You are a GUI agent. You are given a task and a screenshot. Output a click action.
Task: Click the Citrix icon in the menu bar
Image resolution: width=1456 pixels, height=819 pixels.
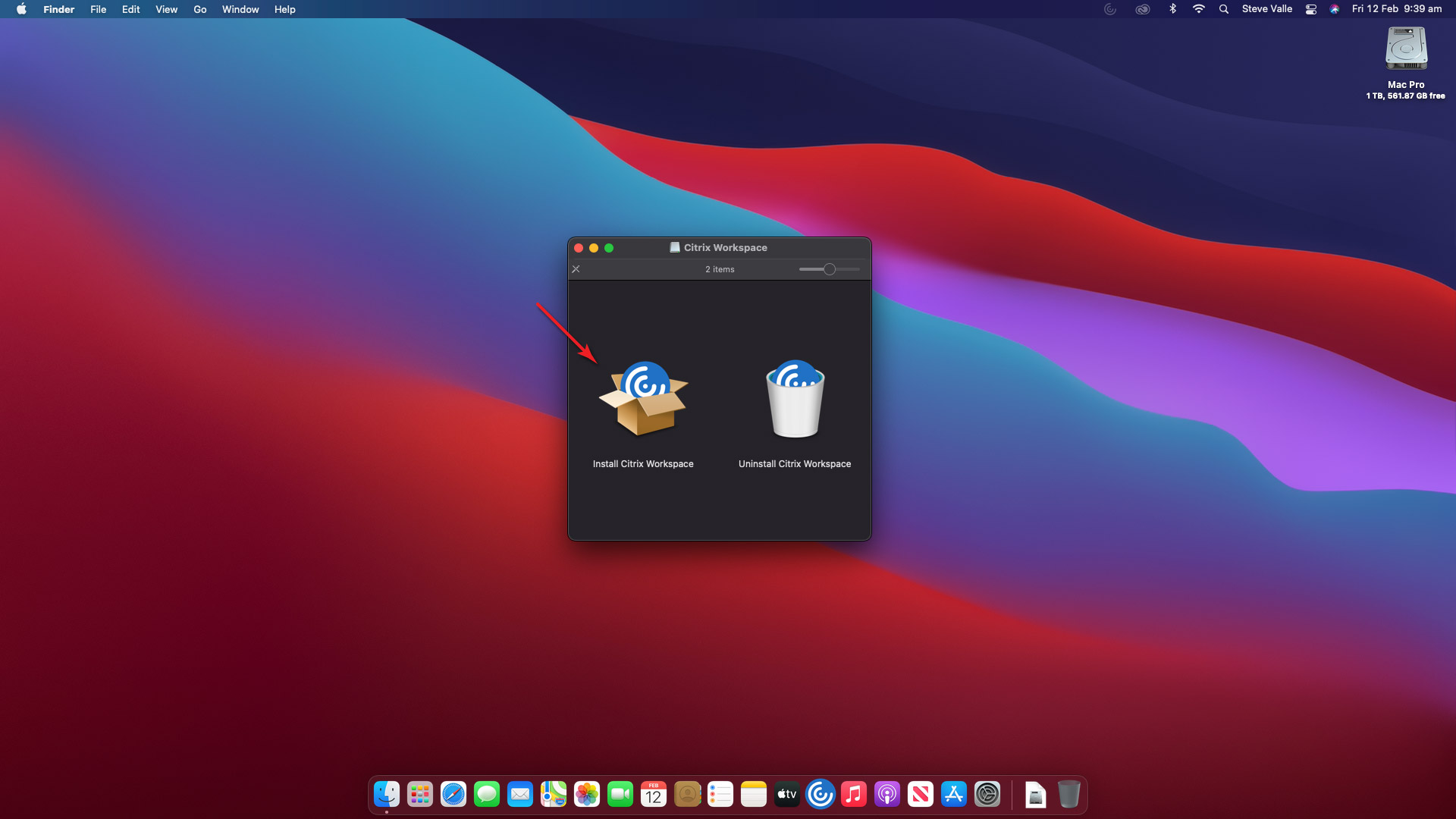point(1110,9)
